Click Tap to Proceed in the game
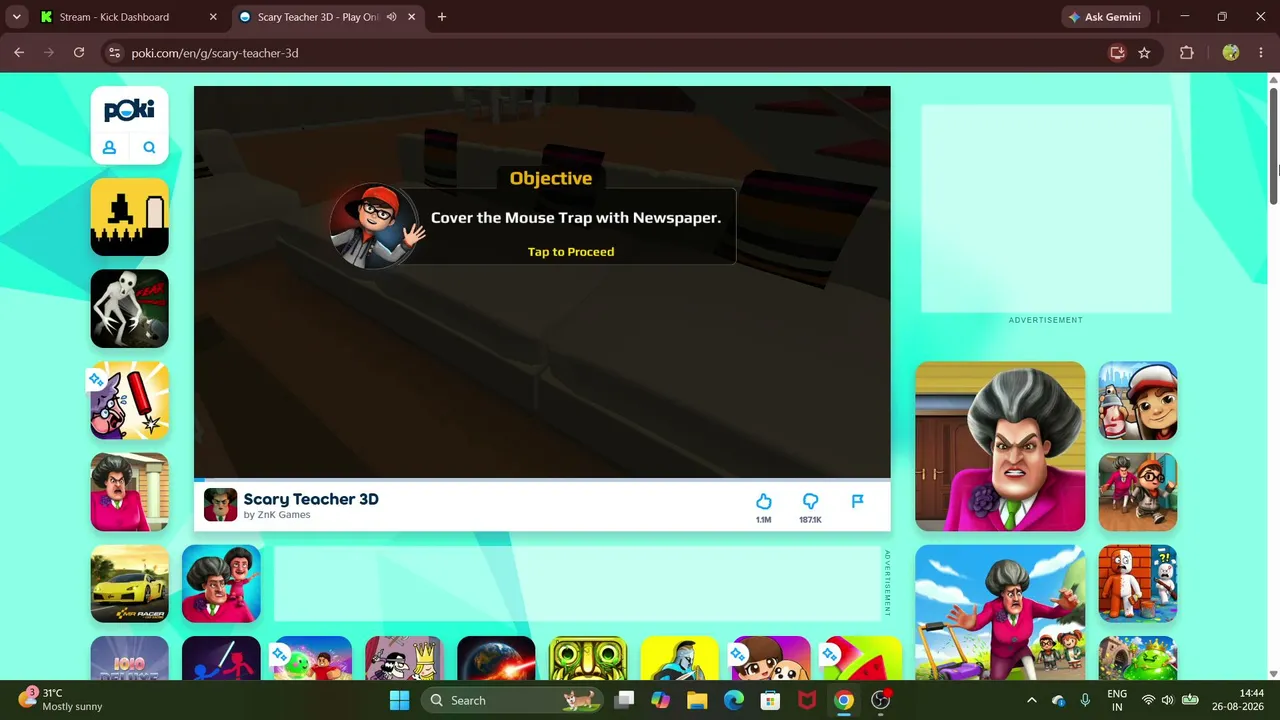The height and width of the screenshot is (720, 1280). [x=571, y=252]
